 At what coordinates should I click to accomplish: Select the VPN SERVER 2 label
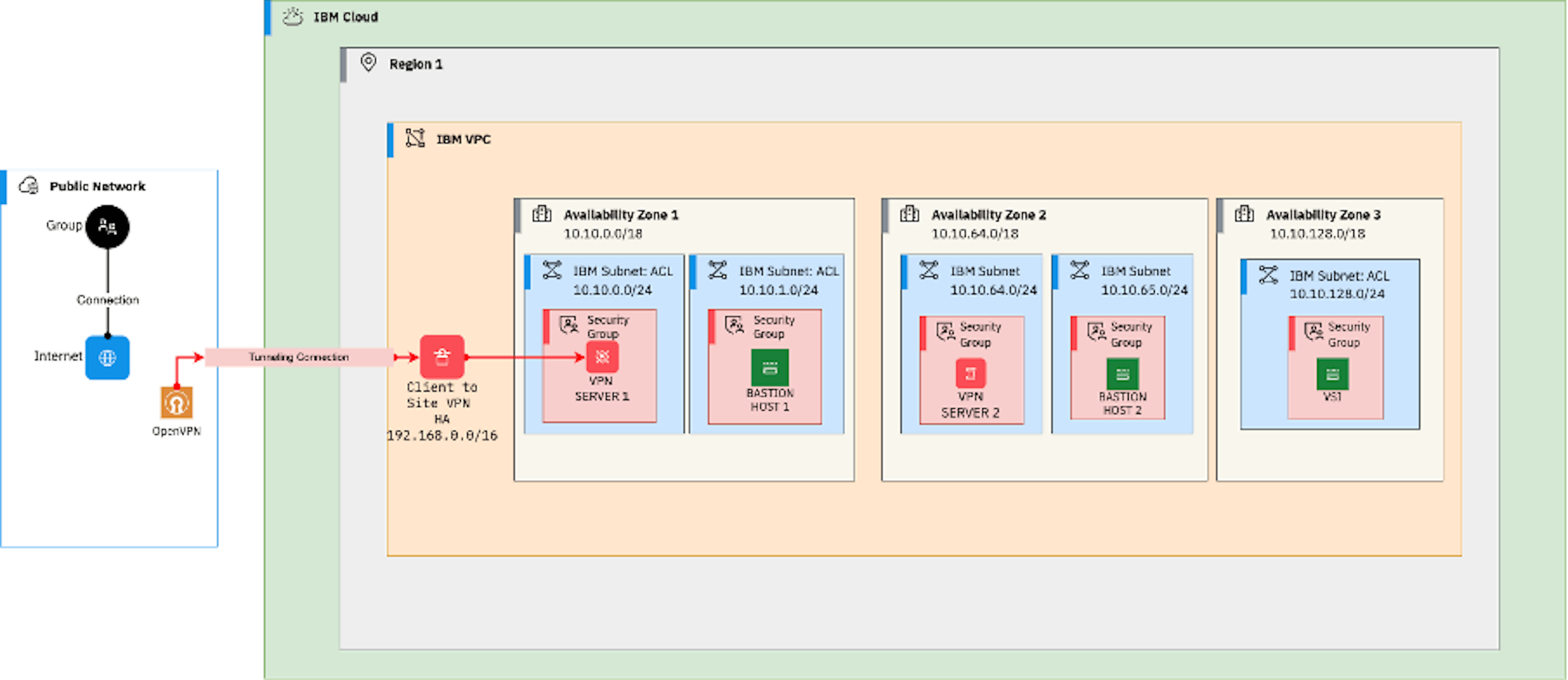pyautogui.click(x=971, y=405)
